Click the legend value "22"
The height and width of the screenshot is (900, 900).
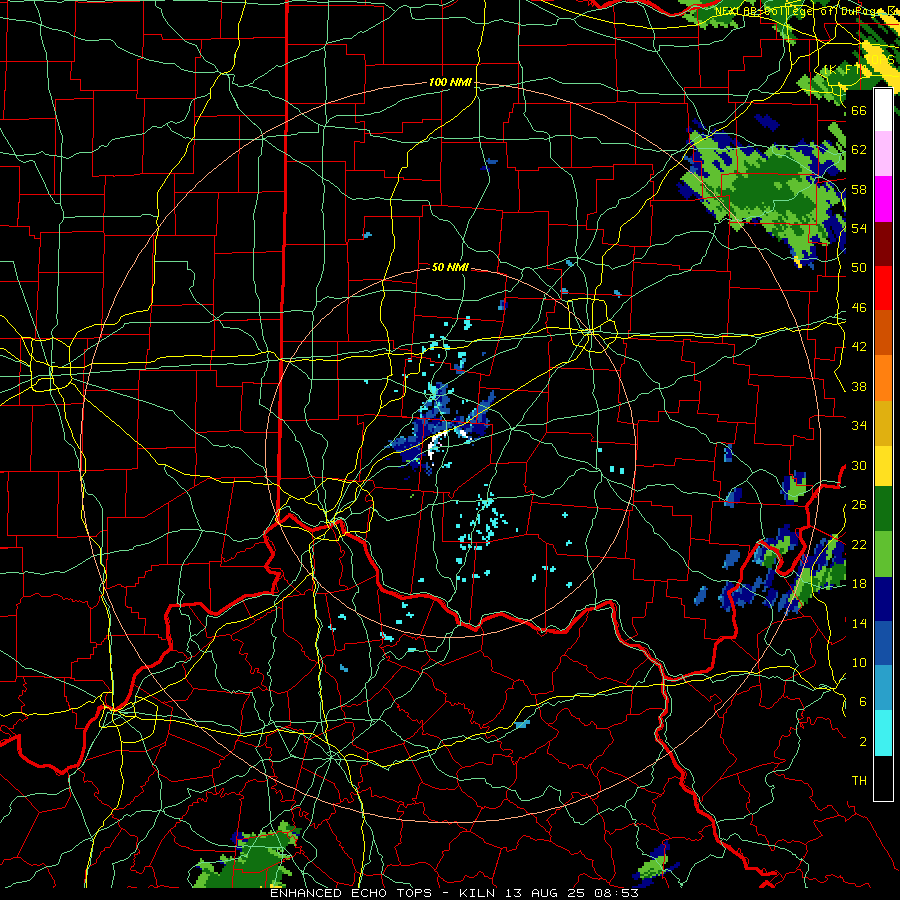coord(859,544)
